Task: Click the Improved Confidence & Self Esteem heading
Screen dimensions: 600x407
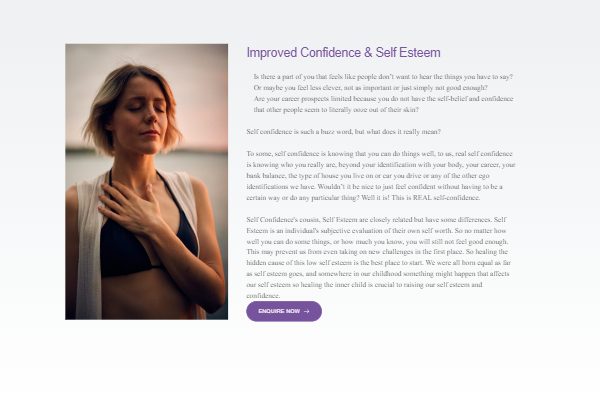Action: click(343, 53)
